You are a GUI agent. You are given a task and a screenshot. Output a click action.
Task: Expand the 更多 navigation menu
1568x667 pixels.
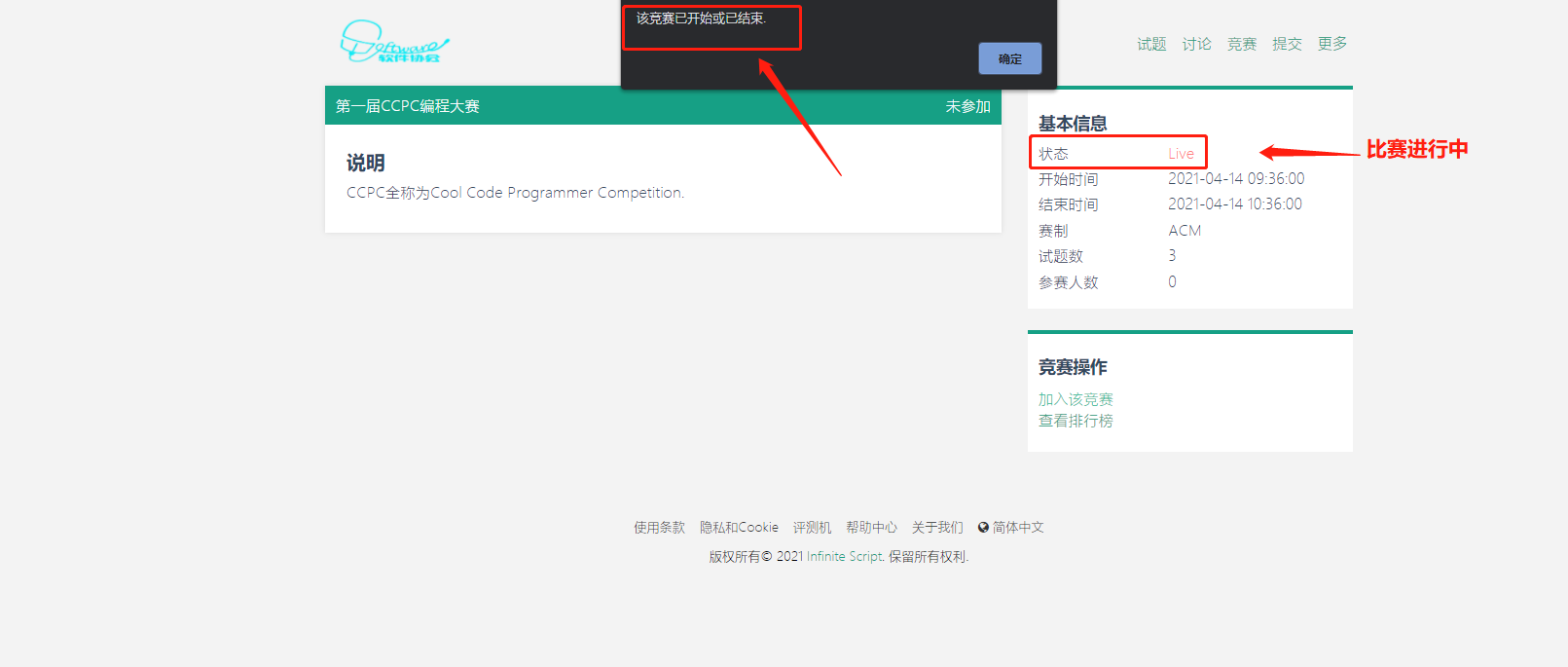(1332, 44)
